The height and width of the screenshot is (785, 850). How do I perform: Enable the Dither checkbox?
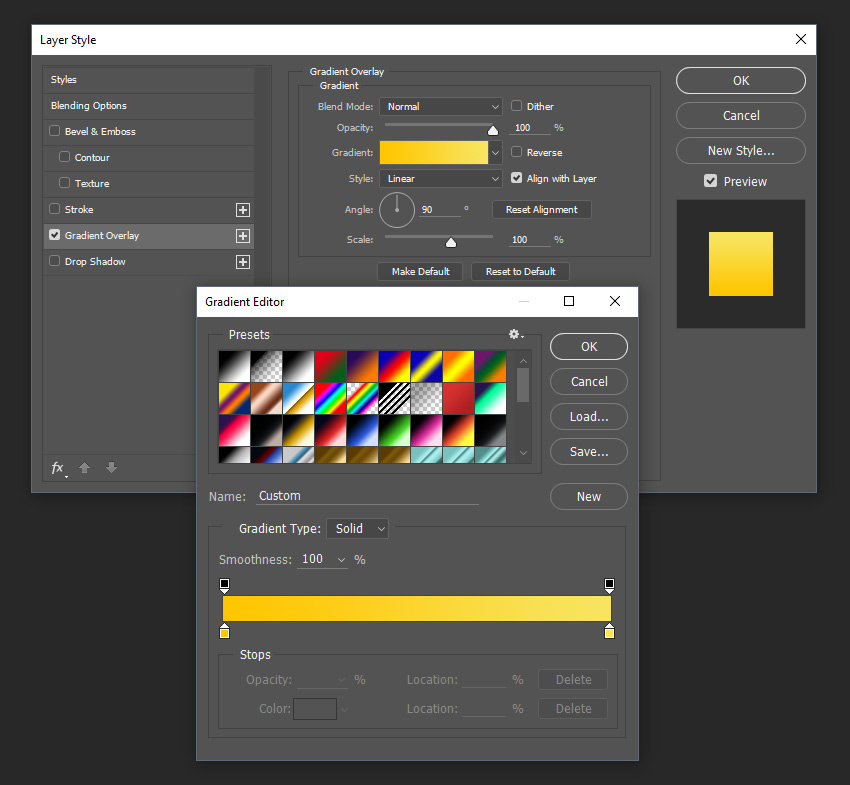point(517,106)
